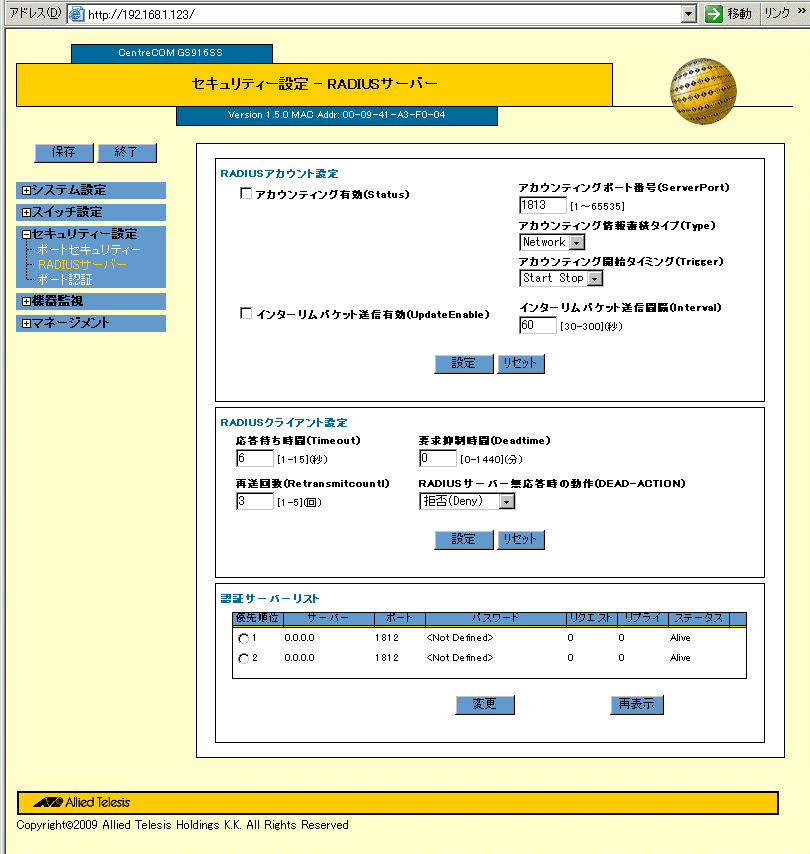Viewport: 810px width, 854px height.
Task: Expand the マネージメント tree node
Action: coord(27,323)
